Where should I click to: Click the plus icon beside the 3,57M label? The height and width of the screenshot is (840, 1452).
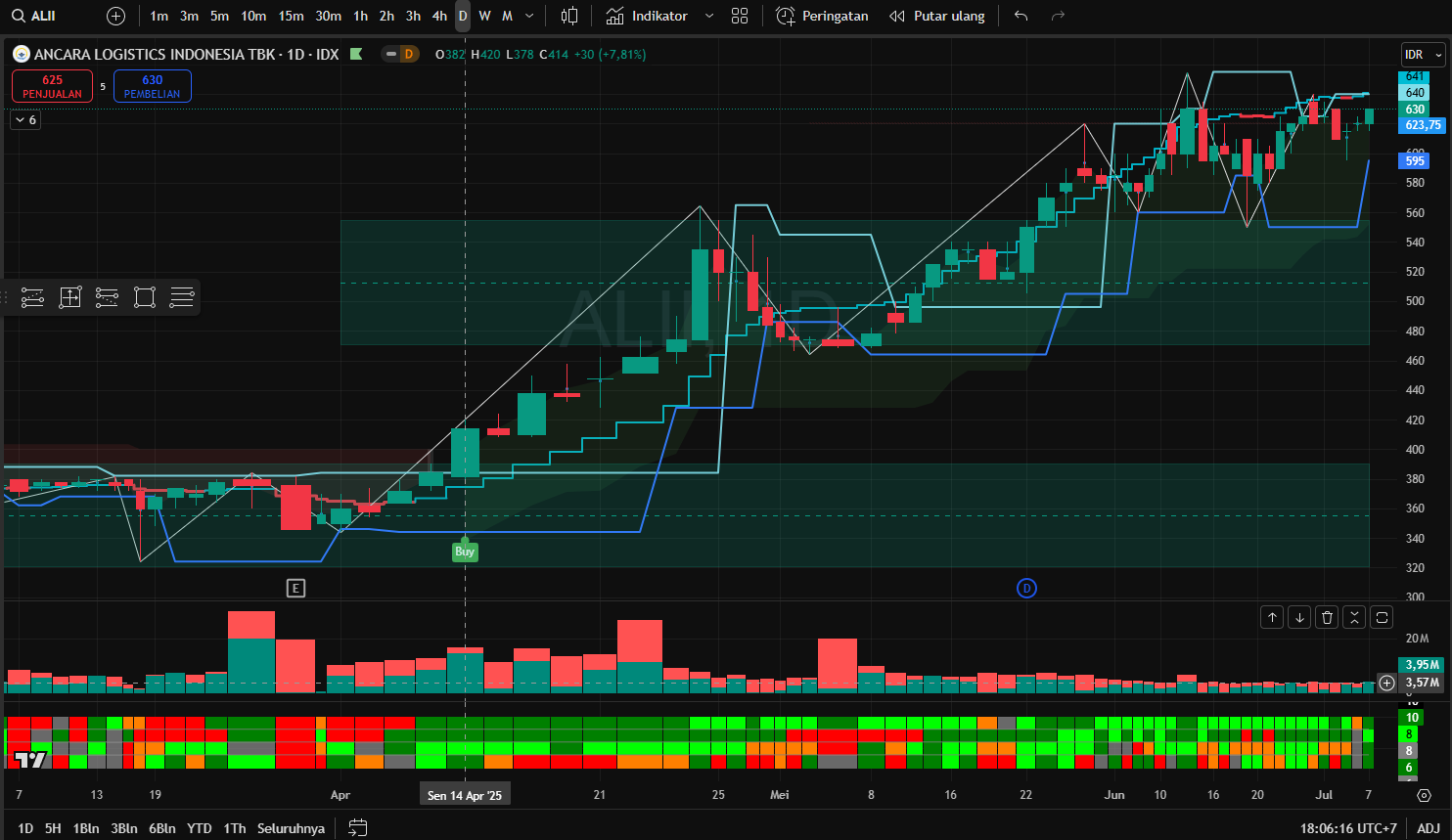1386,683
